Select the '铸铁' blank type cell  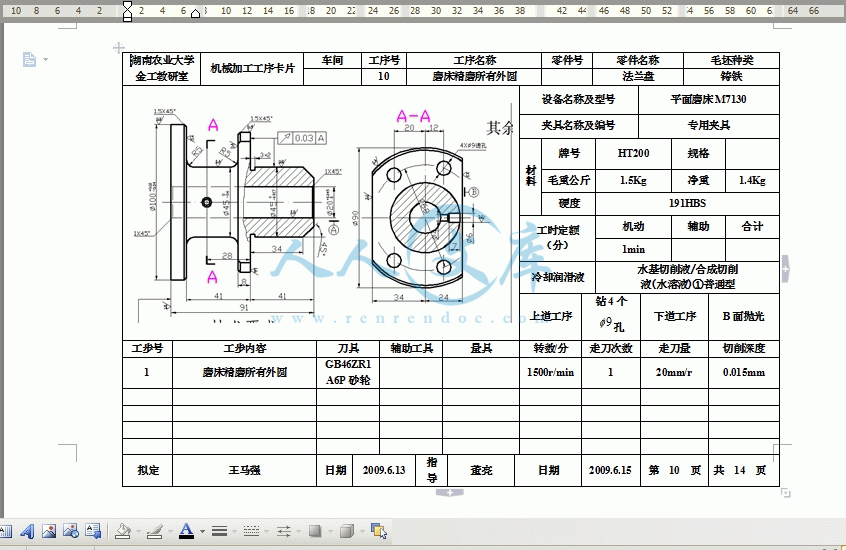click(731, 77)
